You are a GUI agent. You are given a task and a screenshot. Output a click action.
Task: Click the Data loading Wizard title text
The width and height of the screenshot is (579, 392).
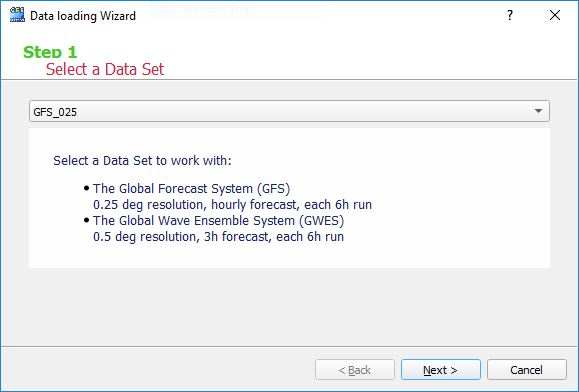click(x=83, y=16)
